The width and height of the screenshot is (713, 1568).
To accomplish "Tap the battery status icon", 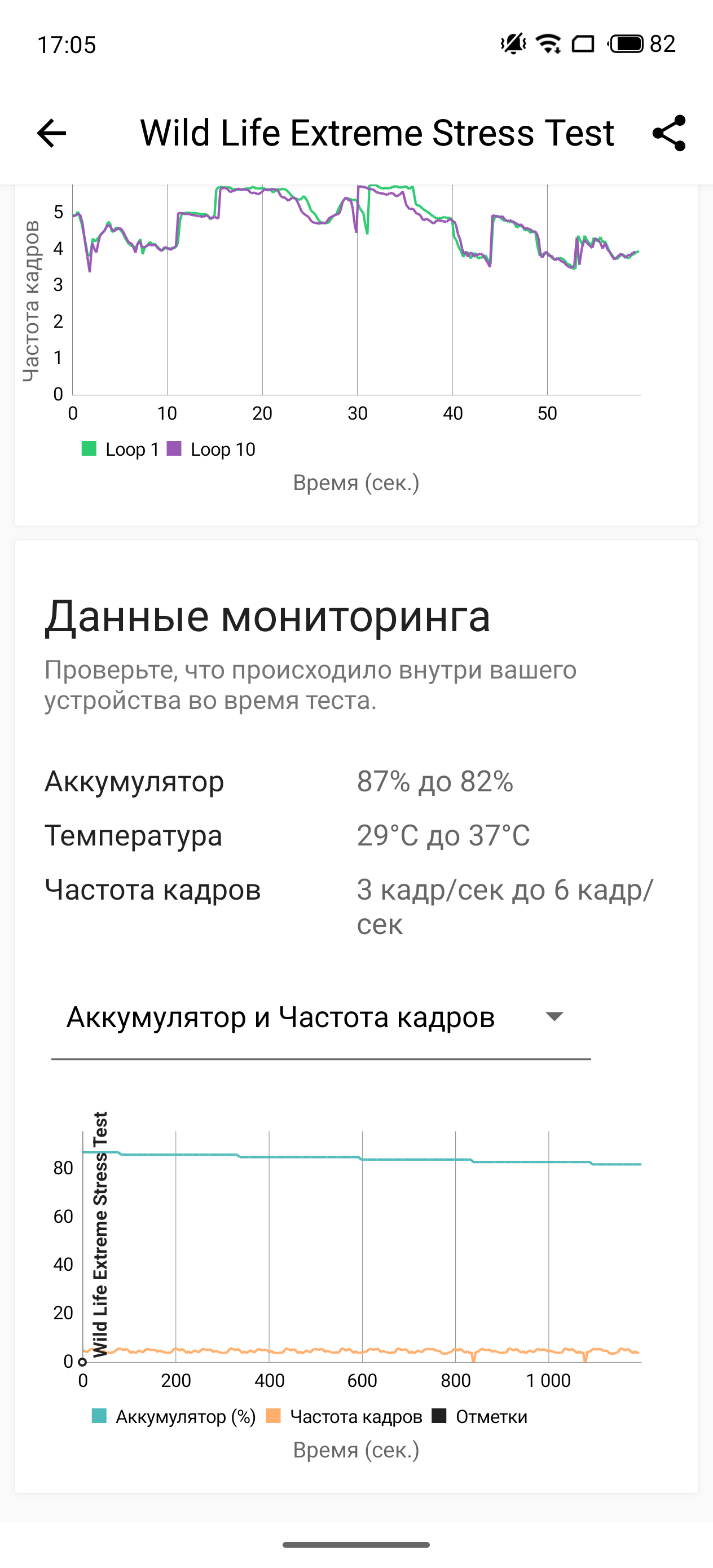I will (626, 44).
